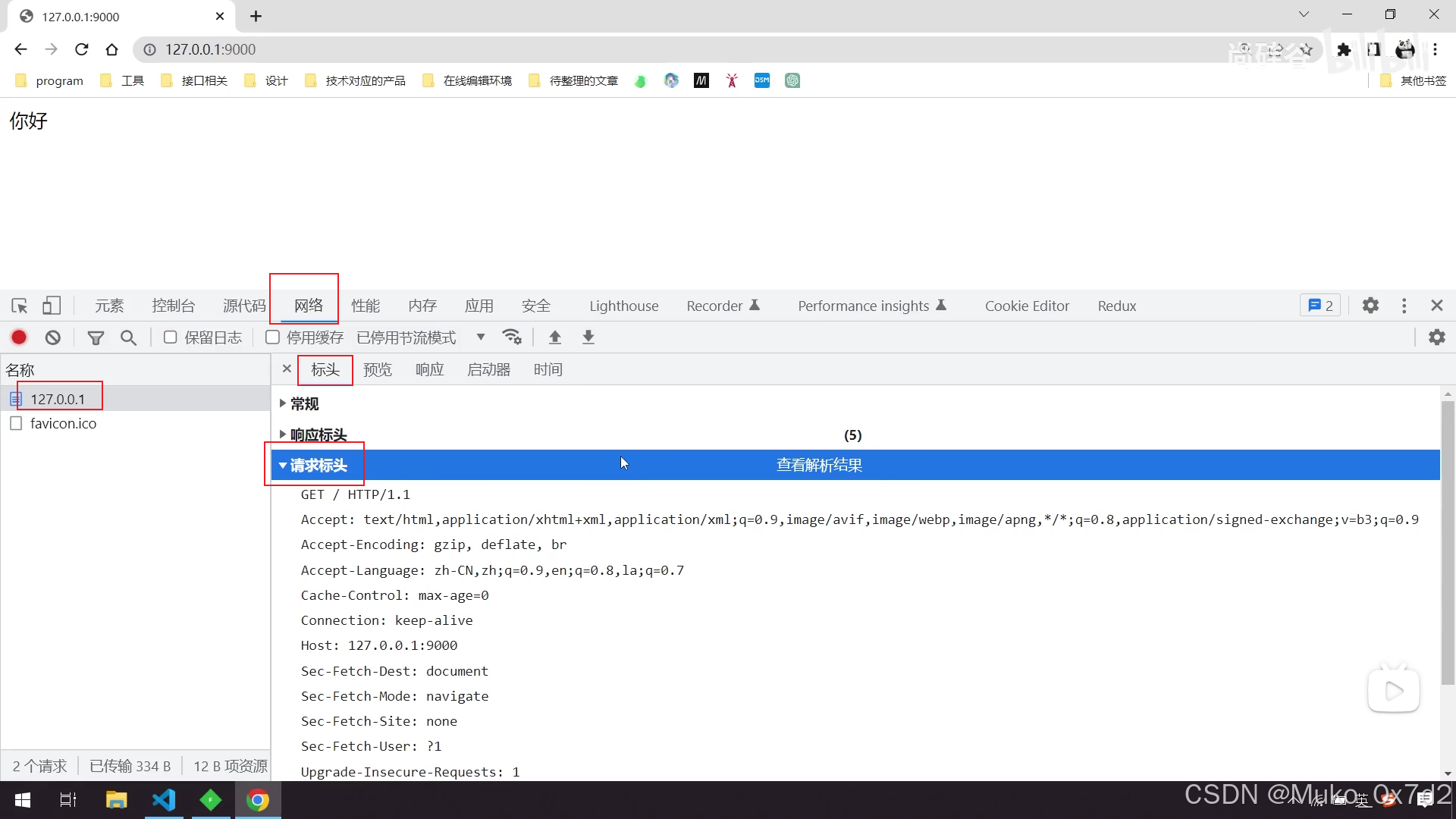Enable the 已停用节流模式 throttling mode toggle
Viewport: 1456px width, 819px height.
coord(420,337)
